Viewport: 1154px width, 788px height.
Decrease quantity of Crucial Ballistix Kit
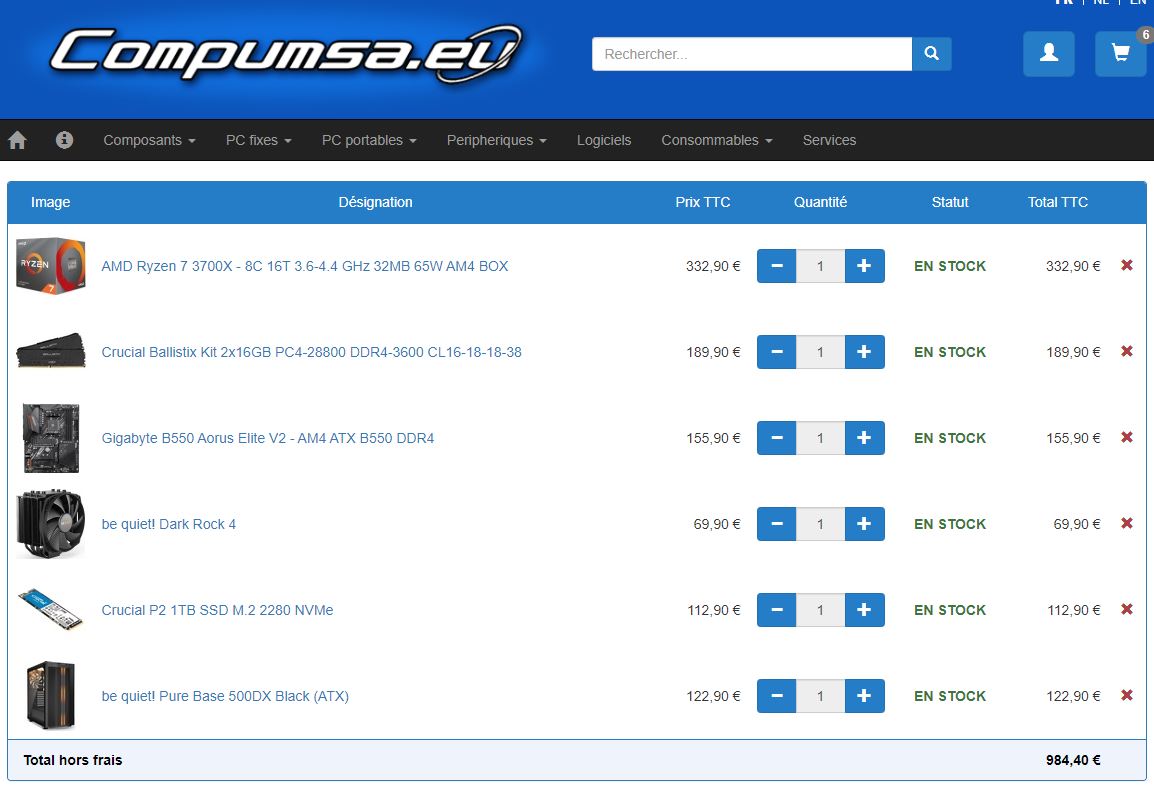[x=776, y=352]
